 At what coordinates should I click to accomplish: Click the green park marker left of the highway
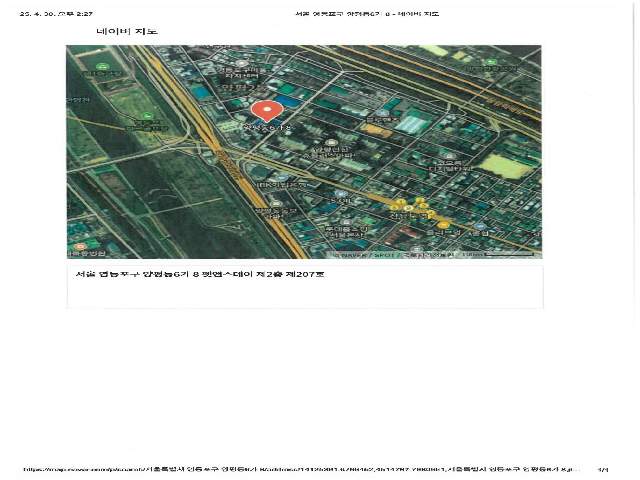click(147, 117)
